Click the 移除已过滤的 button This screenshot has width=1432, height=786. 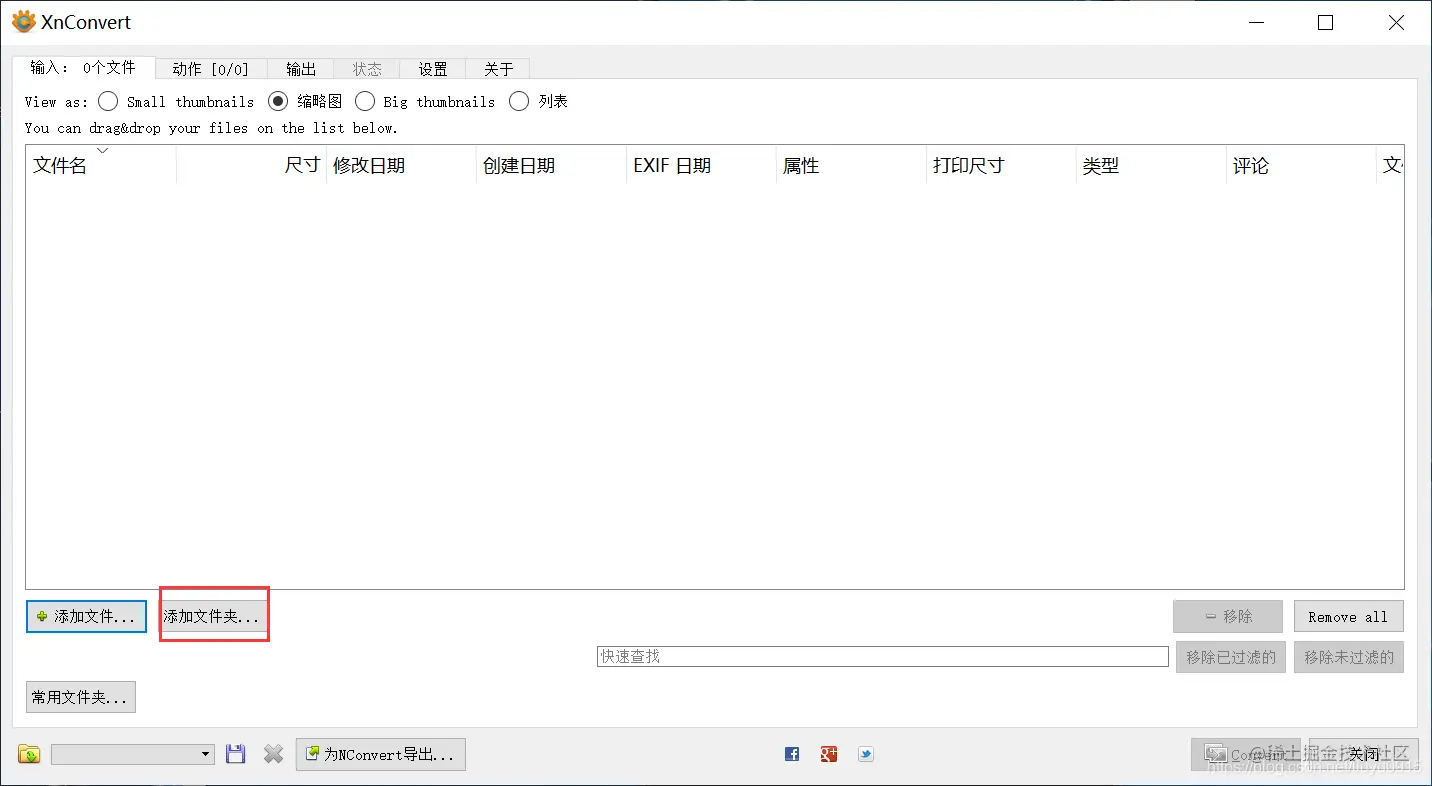coord(1231,657)
